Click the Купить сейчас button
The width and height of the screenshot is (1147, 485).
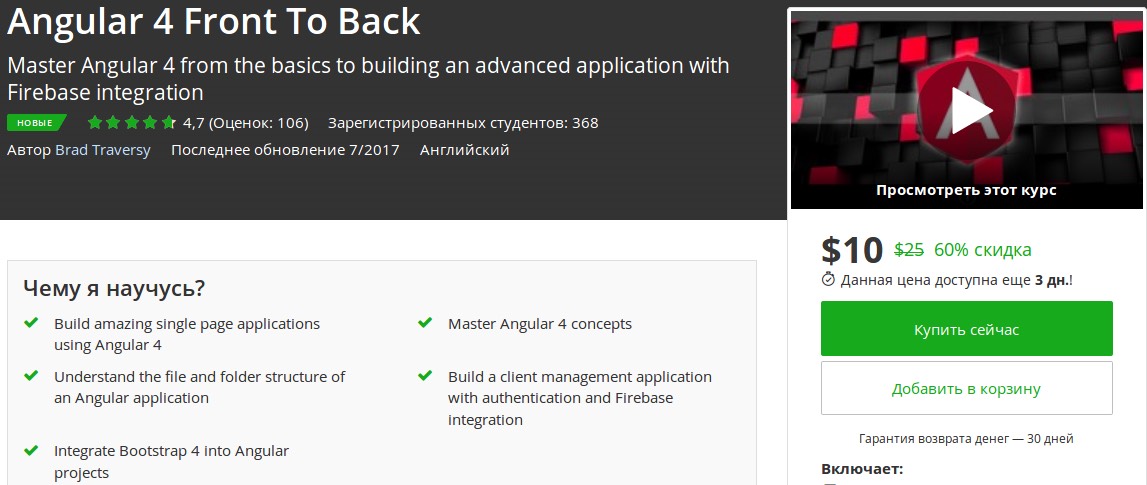pyautogui.click(x=966, y=329)
